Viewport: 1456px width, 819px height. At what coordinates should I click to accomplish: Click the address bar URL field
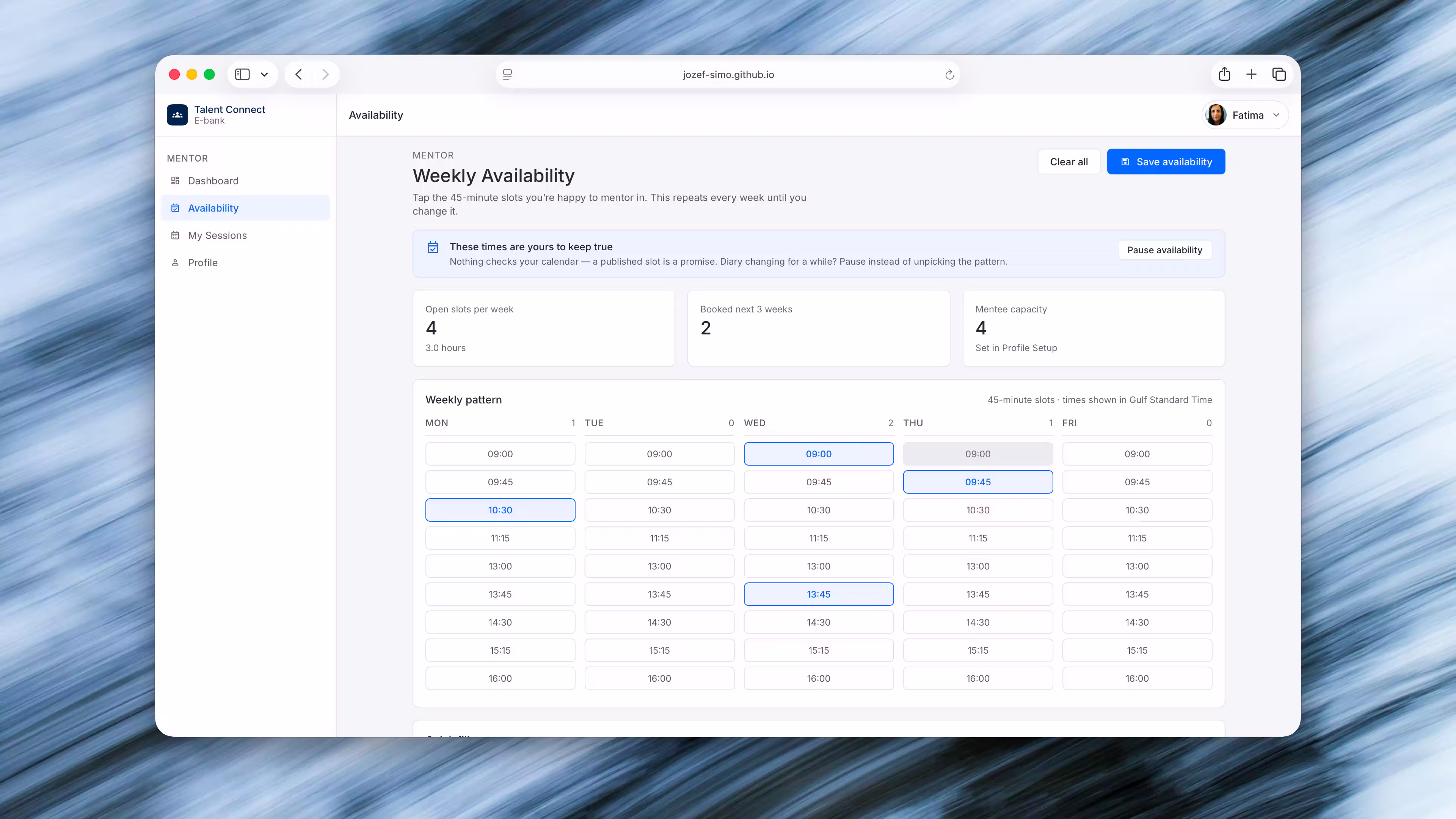pyautogui.click(x=728, y=75)
